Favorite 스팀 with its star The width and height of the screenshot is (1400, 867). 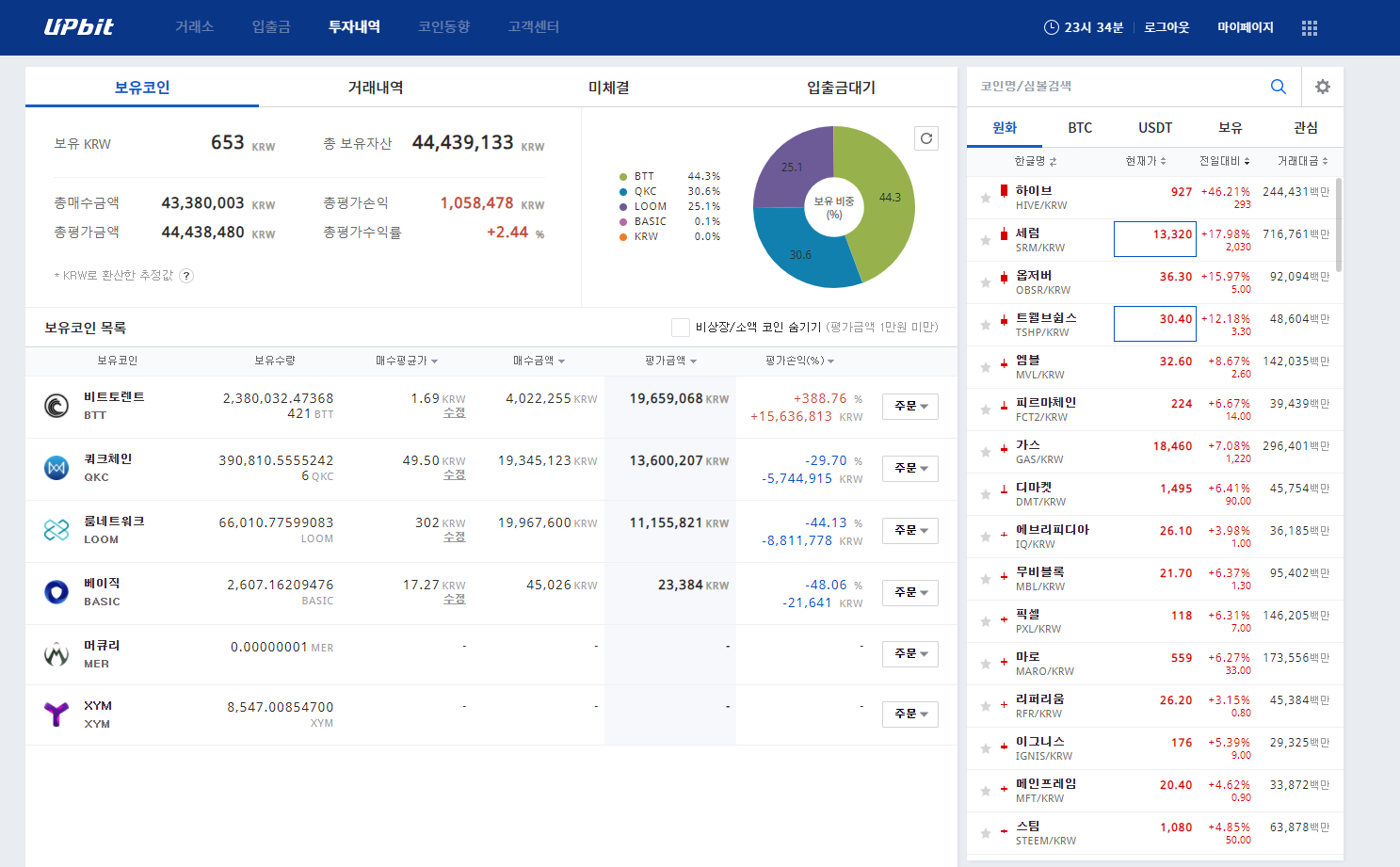click(x=985, y=833)
